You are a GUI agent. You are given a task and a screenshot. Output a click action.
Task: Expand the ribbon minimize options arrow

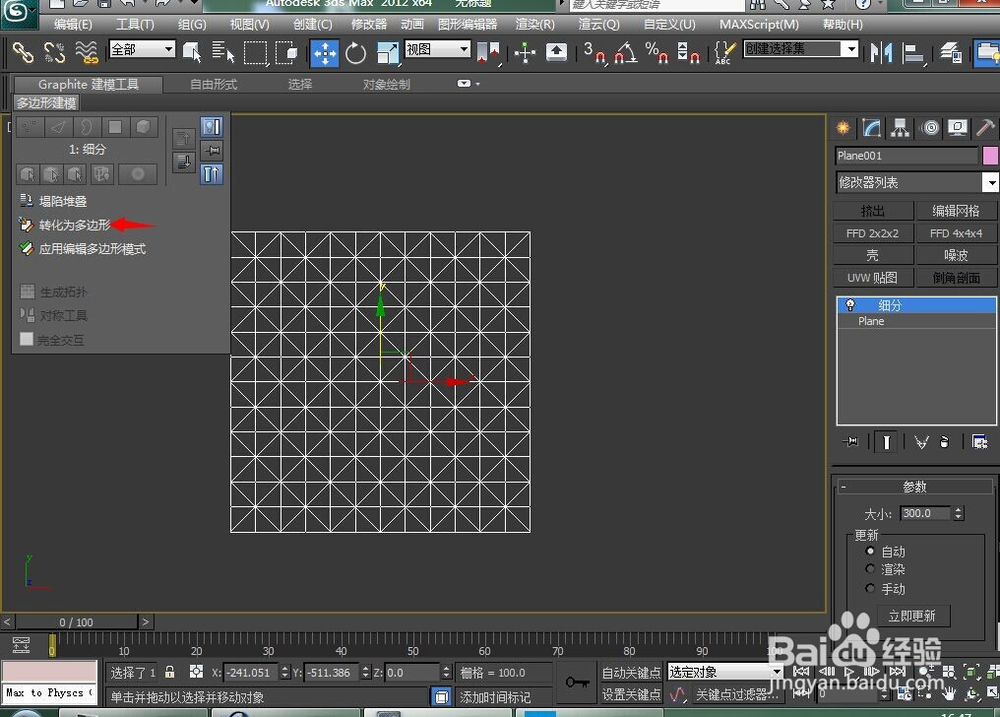[x=478, y=84]
